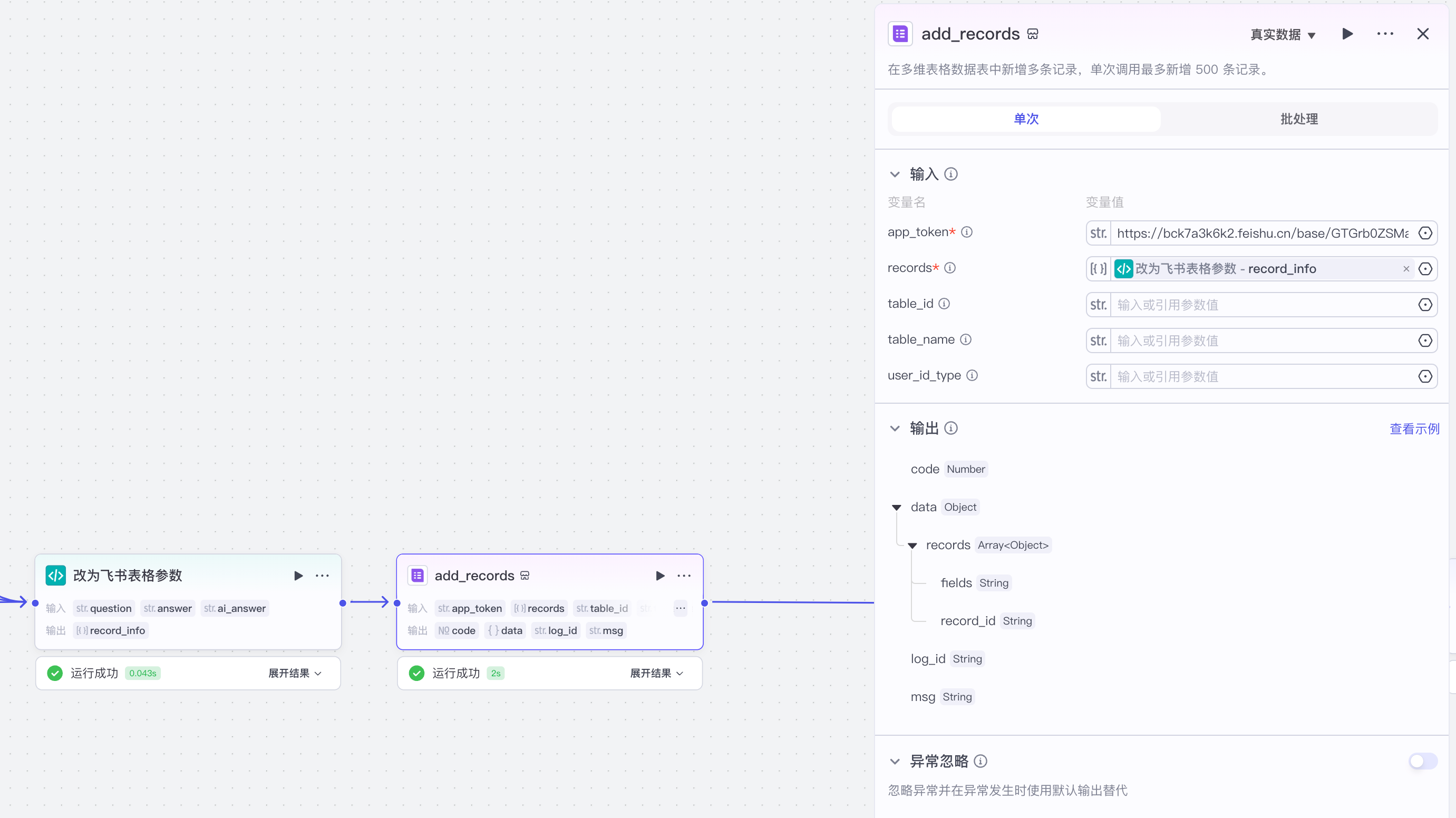1456x818 pixels.
Task: Collapse the records Array<Object> node
Action: coord(913,546)
